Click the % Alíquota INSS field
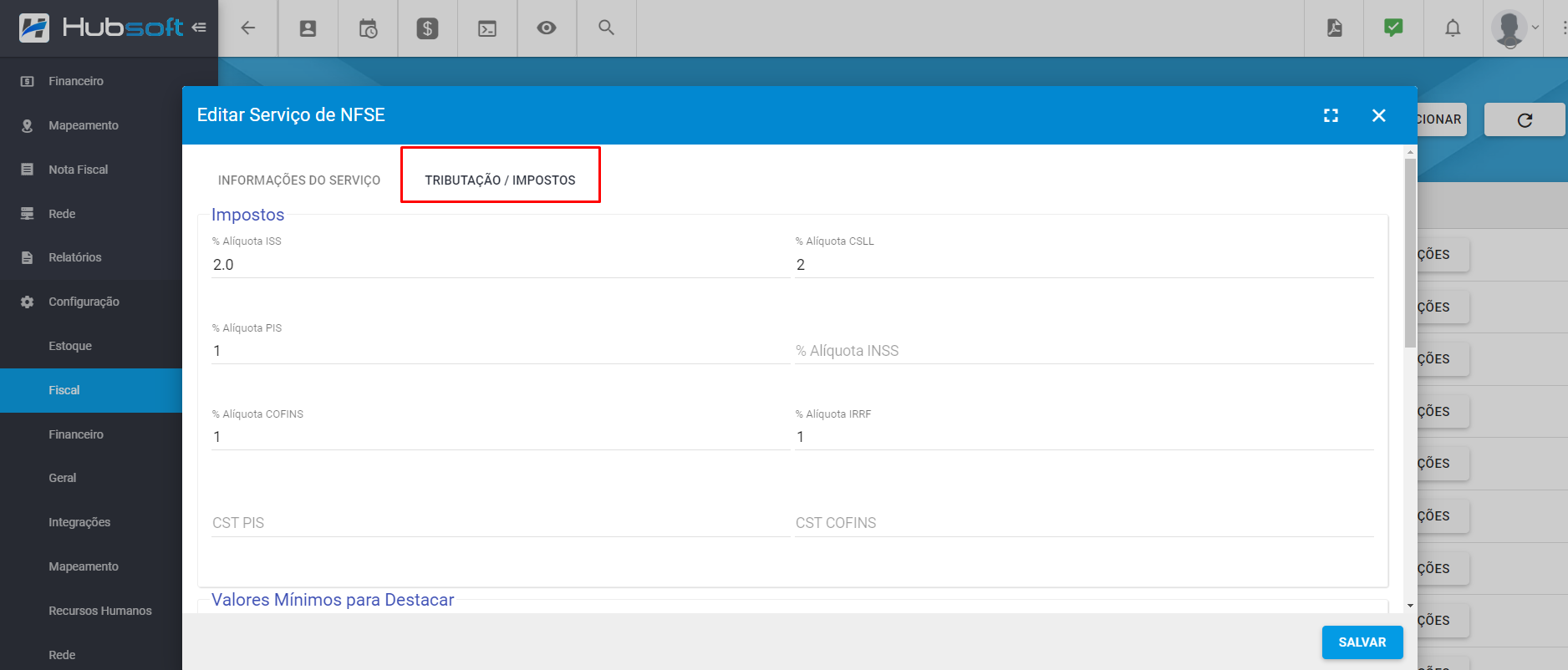The height and width of the screenshot is (670, 1568). [x=1083, y=351]
